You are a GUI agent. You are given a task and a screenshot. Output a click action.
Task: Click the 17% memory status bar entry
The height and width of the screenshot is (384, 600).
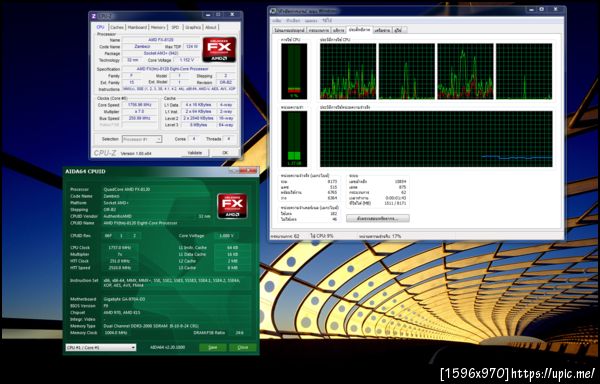tap(380, 236)
